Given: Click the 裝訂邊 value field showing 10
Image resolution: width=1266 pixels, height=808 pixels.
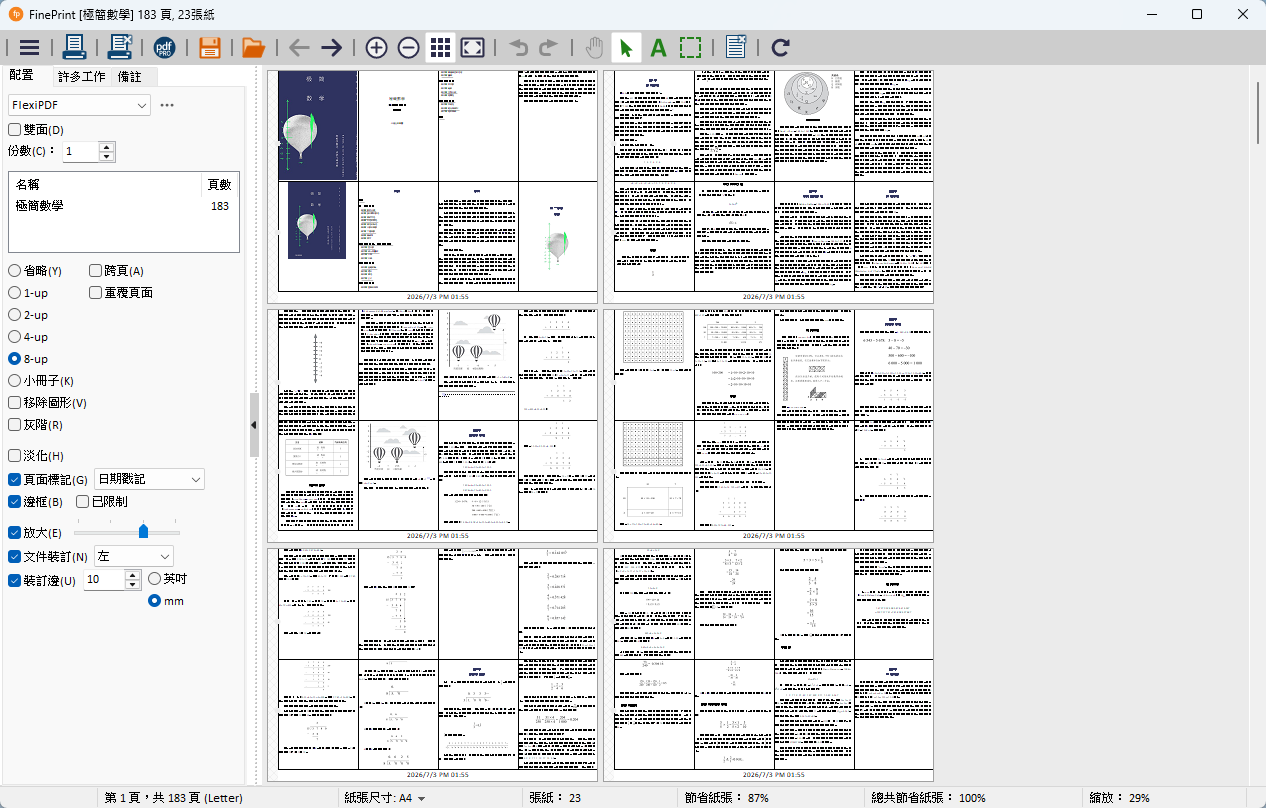Looking at the screenshot, I should pos(105,580).
